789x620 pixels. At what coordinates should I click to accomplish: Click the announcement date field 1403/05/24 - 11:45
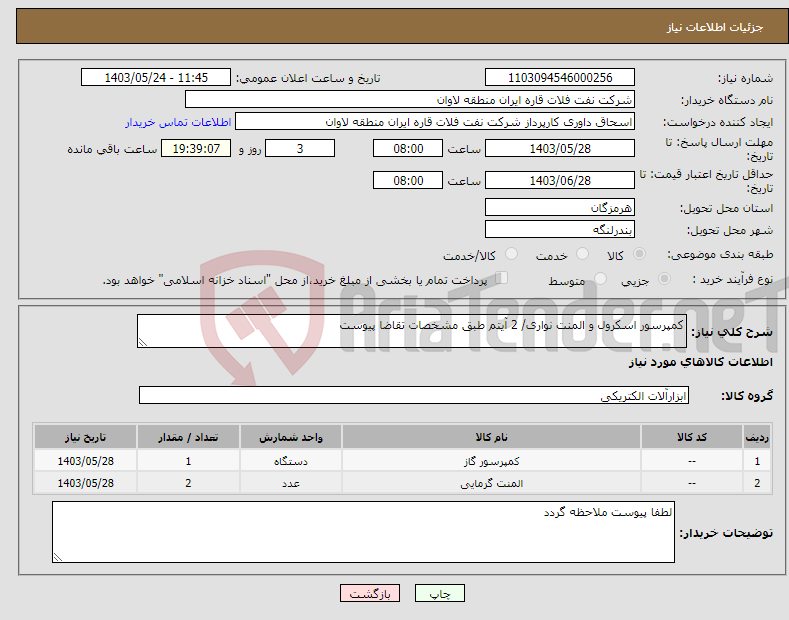155,78
